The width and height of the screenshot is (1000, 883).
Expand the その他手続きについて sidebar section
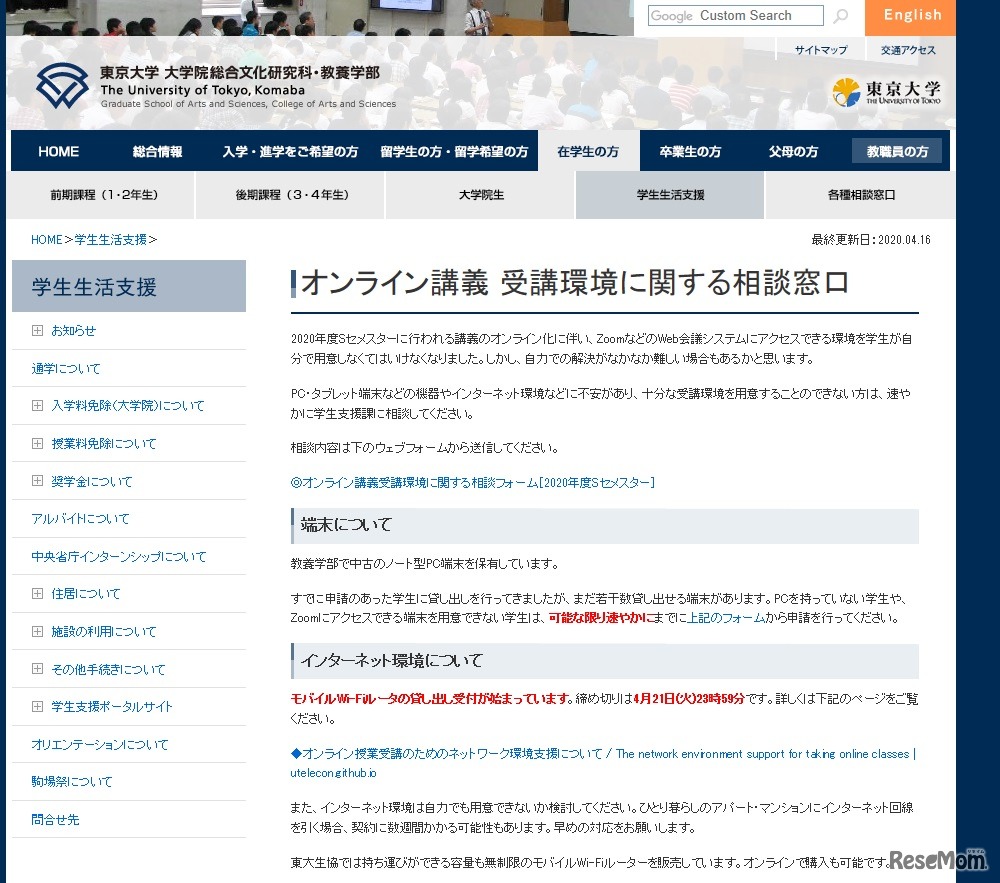point(101,669)
